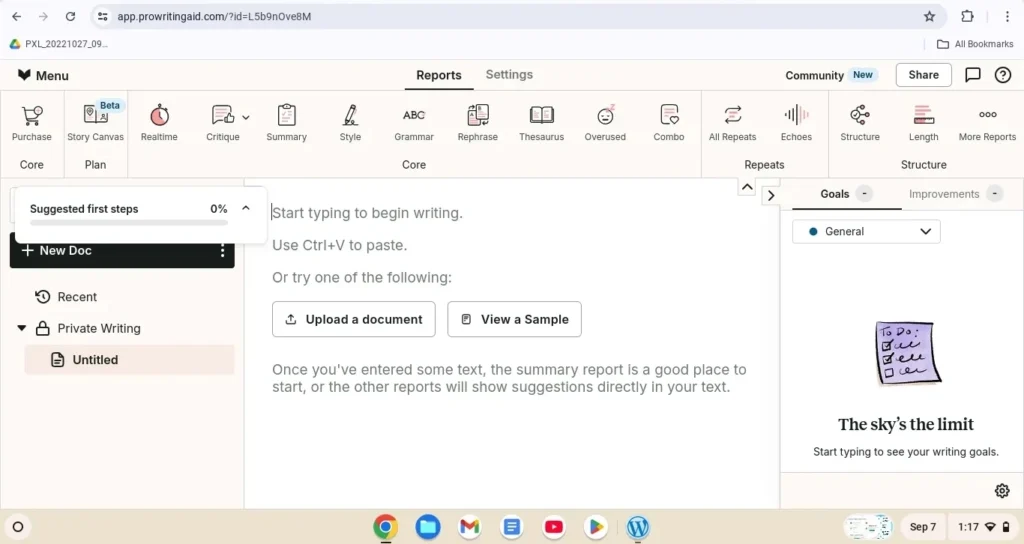
Task: Open the All Bookmarks folder
Action: pyautogui.click(x=976, y=44)
